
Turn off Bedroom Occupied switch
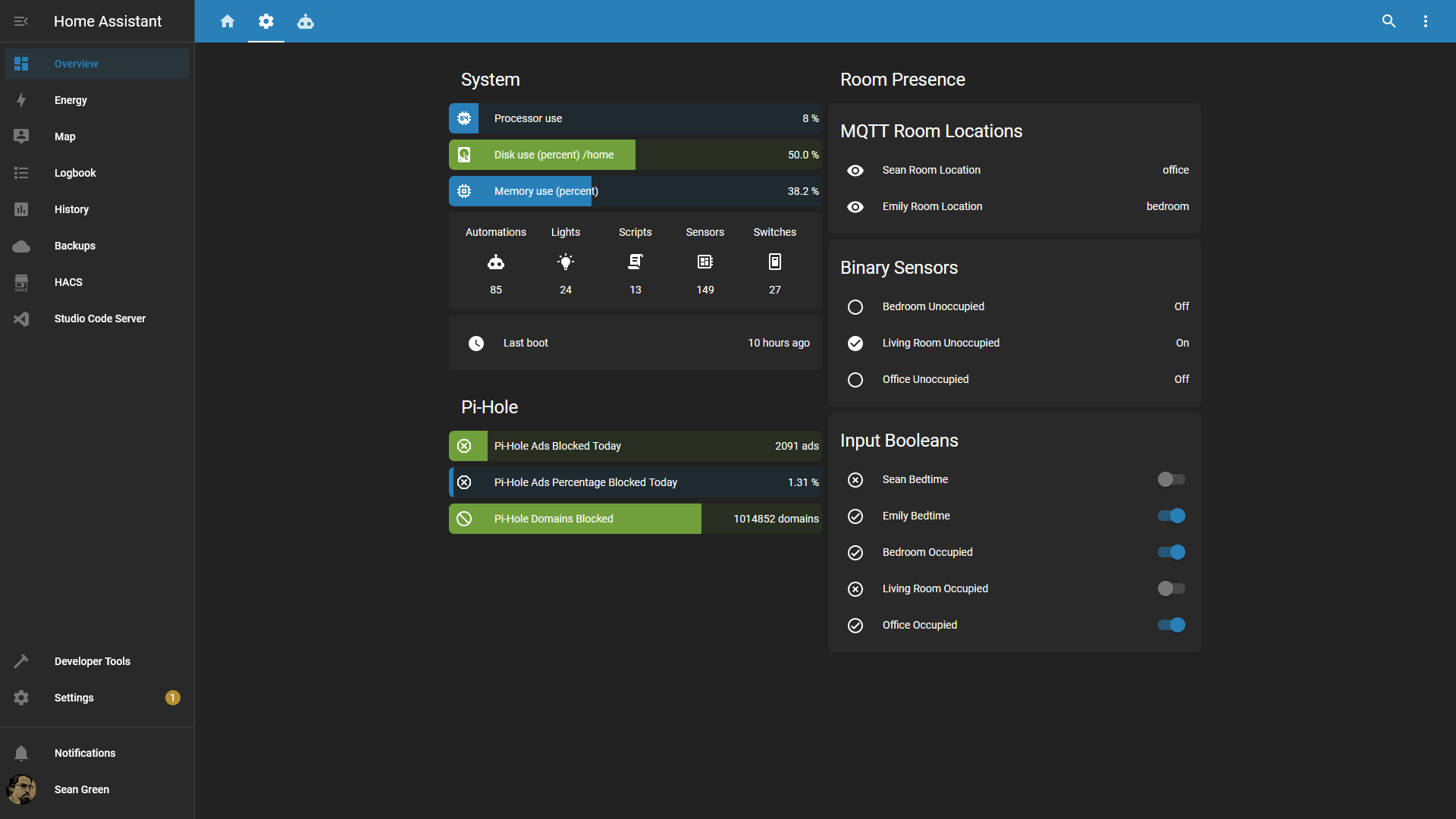click(1172, 552)
